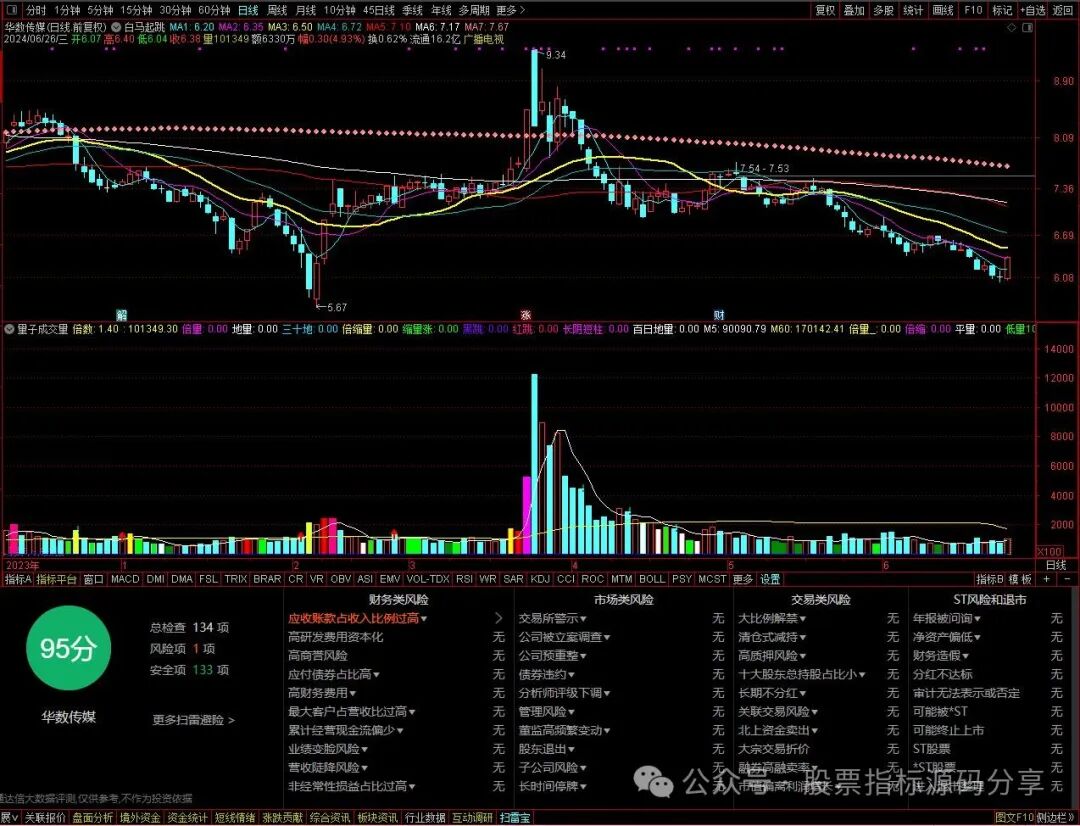Open the 盘面分析 bottom tab
This screenshot has height=826, width=1080.
(93, 818)
